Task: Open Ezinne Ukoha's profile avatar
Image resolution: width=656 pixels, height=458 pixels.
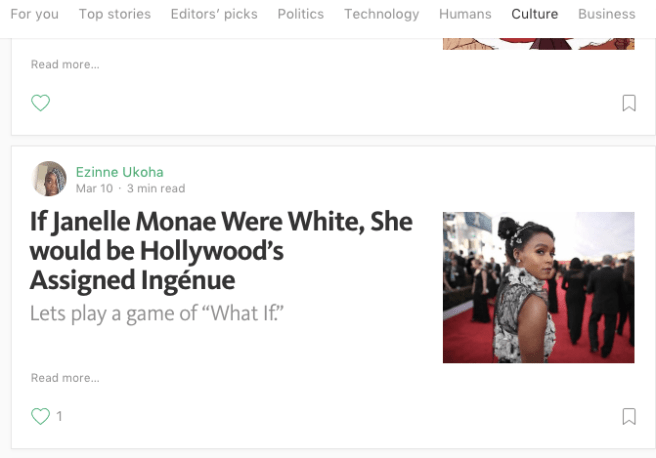Action: point(49,179)
